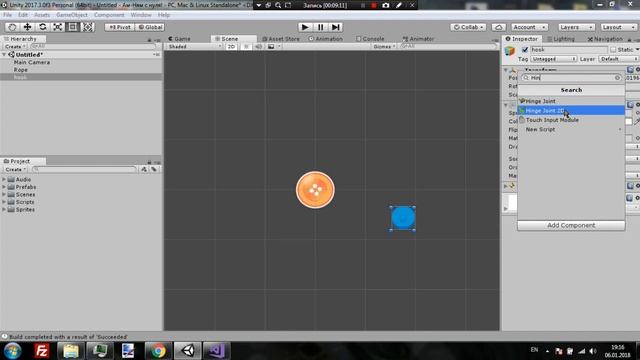Click the component search field
Viewport: 640px width, 360px height.
coord(571,78)
